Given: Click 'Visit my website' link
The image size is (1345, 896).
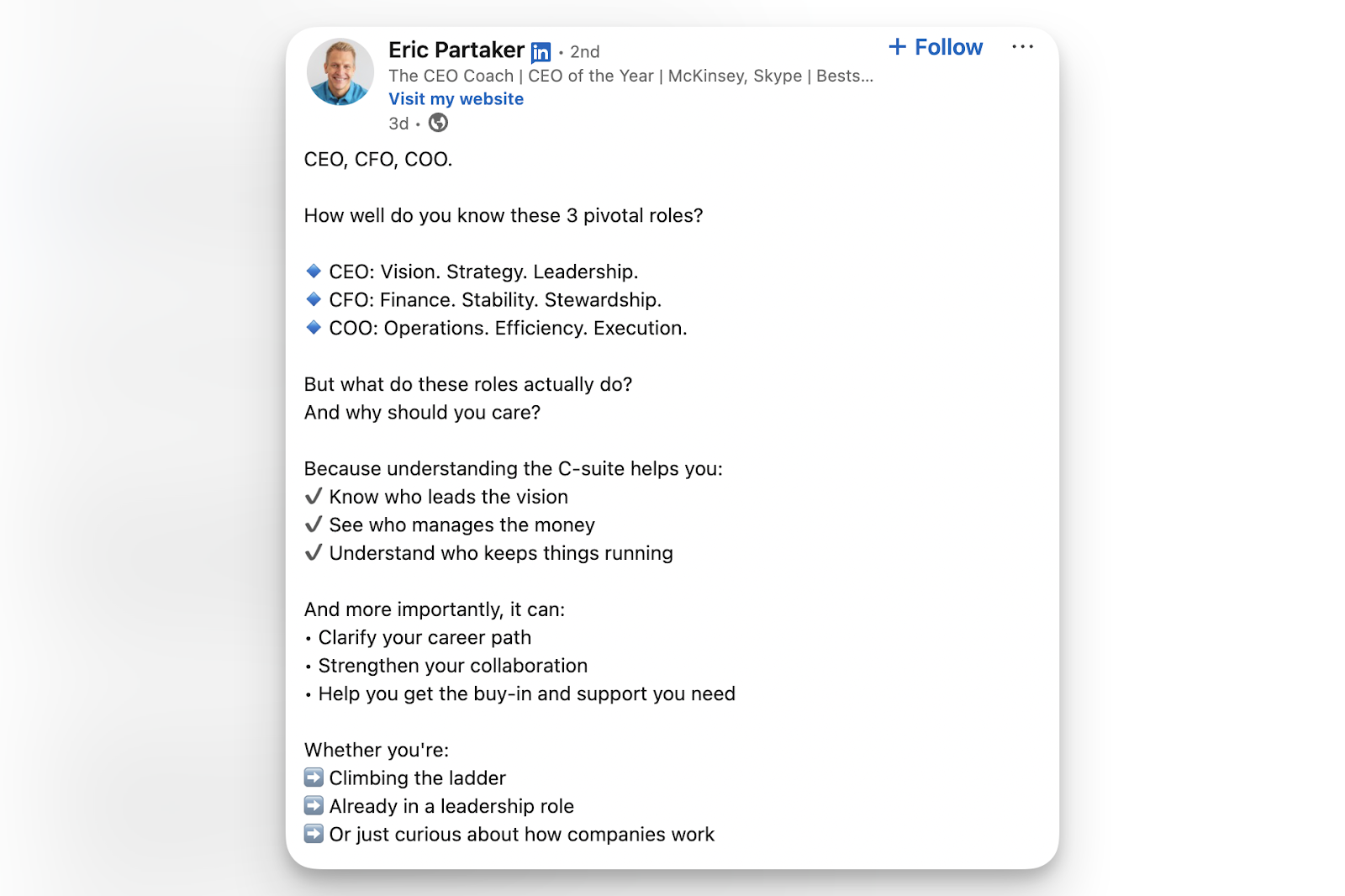Looking at the screenshot, I should (x=456, y=98).
